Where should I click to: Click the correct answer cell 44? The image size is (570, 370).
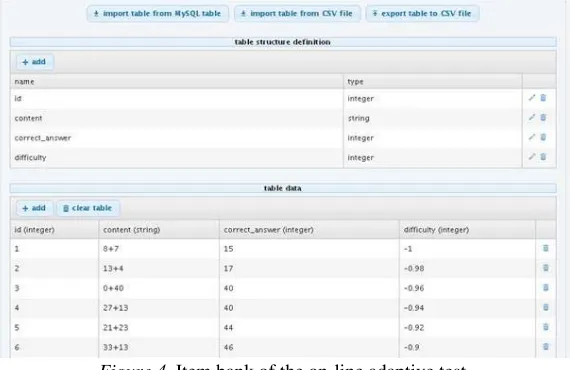point(309,327)
